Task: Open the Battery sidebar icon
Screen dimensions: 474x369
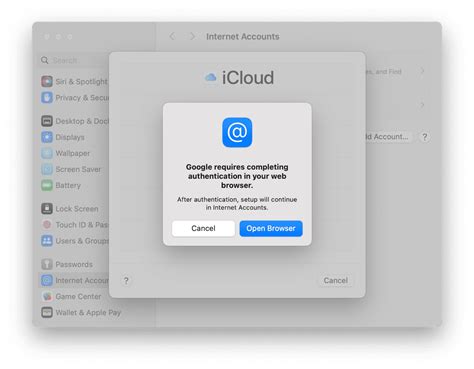Action: tap(47, 185)
